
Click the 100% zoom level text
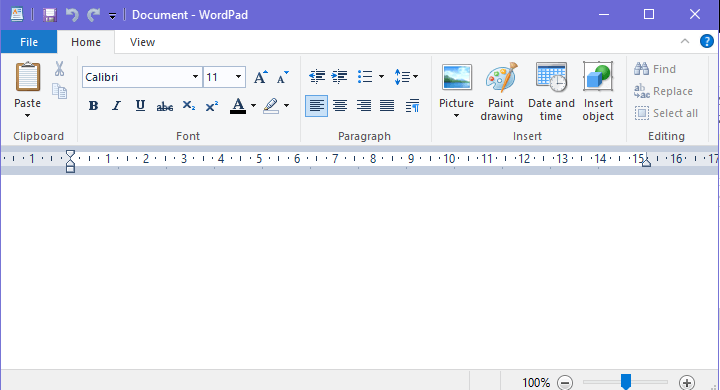click(x=536, y=382)
